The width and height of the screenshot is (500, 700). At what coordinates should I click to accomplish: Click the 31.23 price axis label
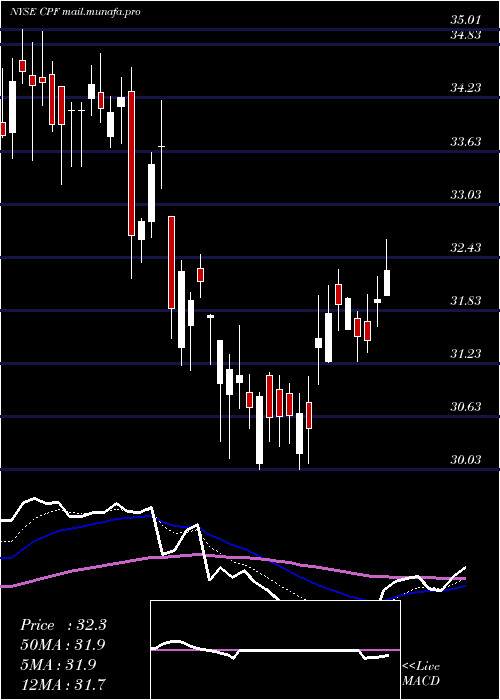point(465,354)
